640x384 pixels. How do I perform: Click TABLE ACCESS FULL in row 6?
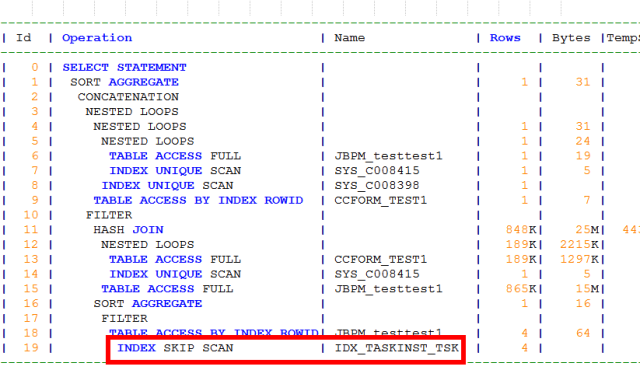[x=175, y=156]
